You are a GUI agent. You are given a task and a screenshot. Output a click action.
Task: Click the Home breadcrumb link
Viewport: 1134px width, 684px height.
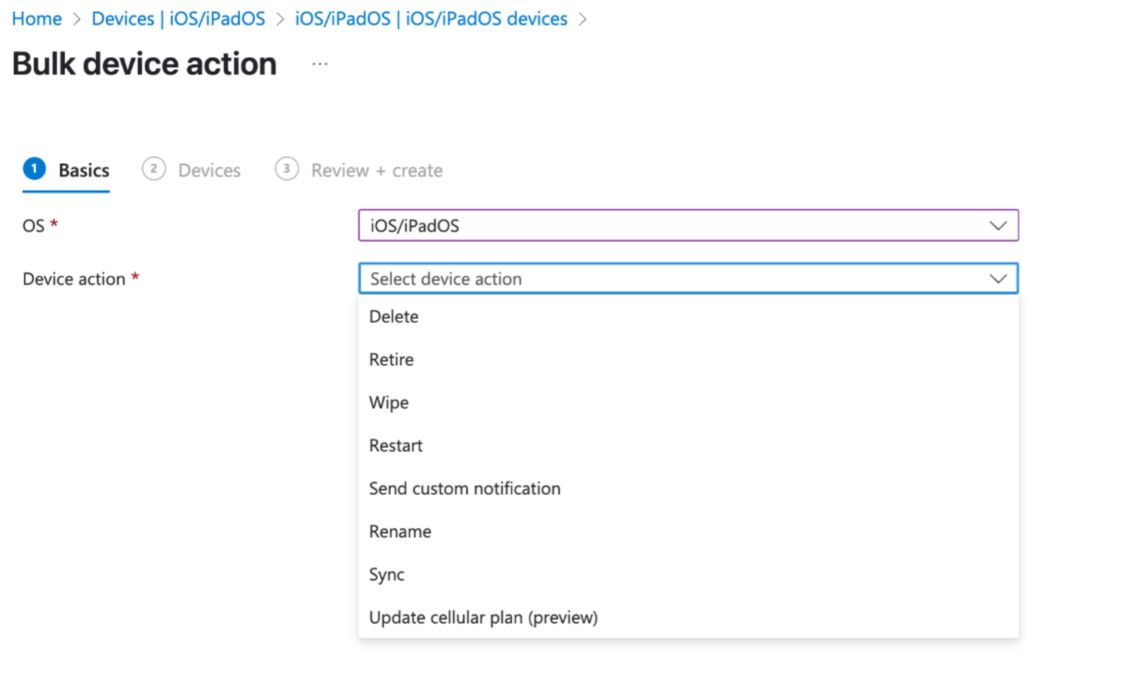36,19
